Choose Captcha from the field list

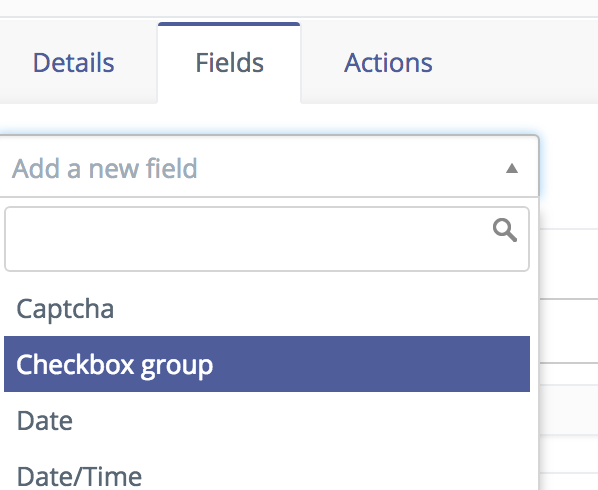click(267, 308)
